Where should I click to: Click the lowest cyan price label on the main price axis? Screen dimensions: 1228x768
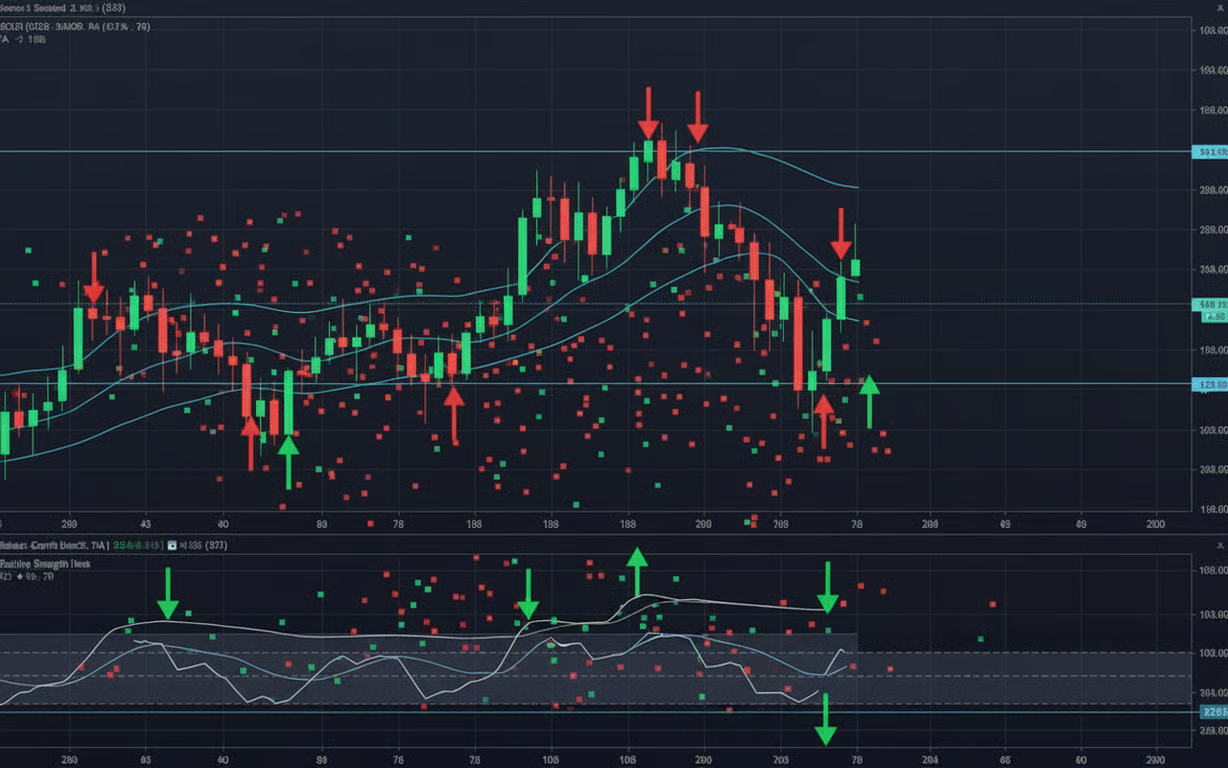pyautogui.click(x=1212, y=384)
